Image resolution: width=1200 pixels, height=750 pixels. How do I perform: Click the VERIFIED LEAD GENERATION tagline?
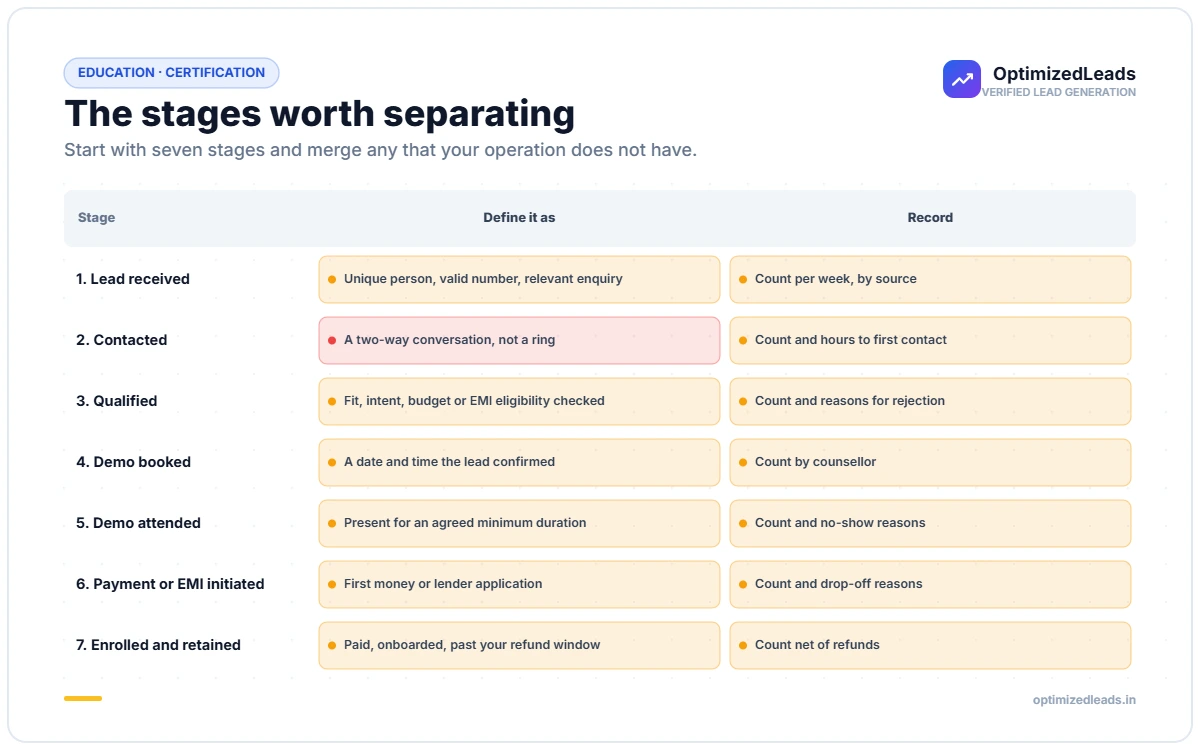click(x=1059, y=92)
